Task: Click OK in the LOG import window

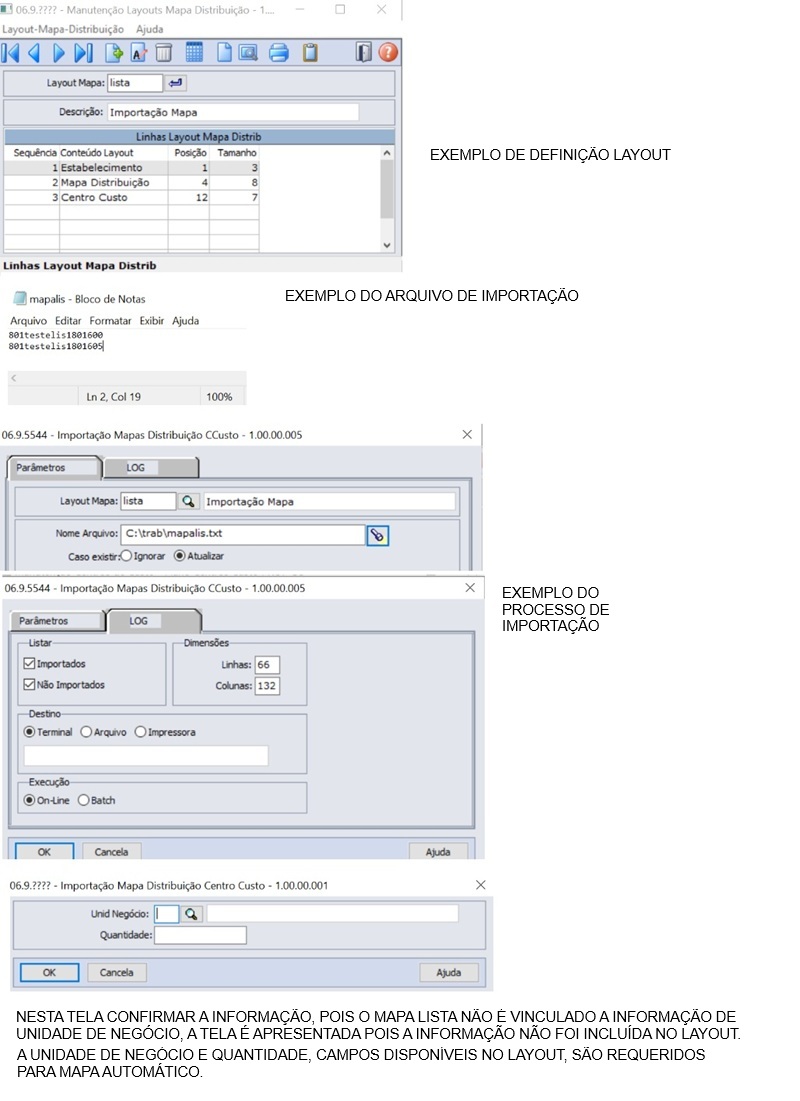Action: [44, 852]
